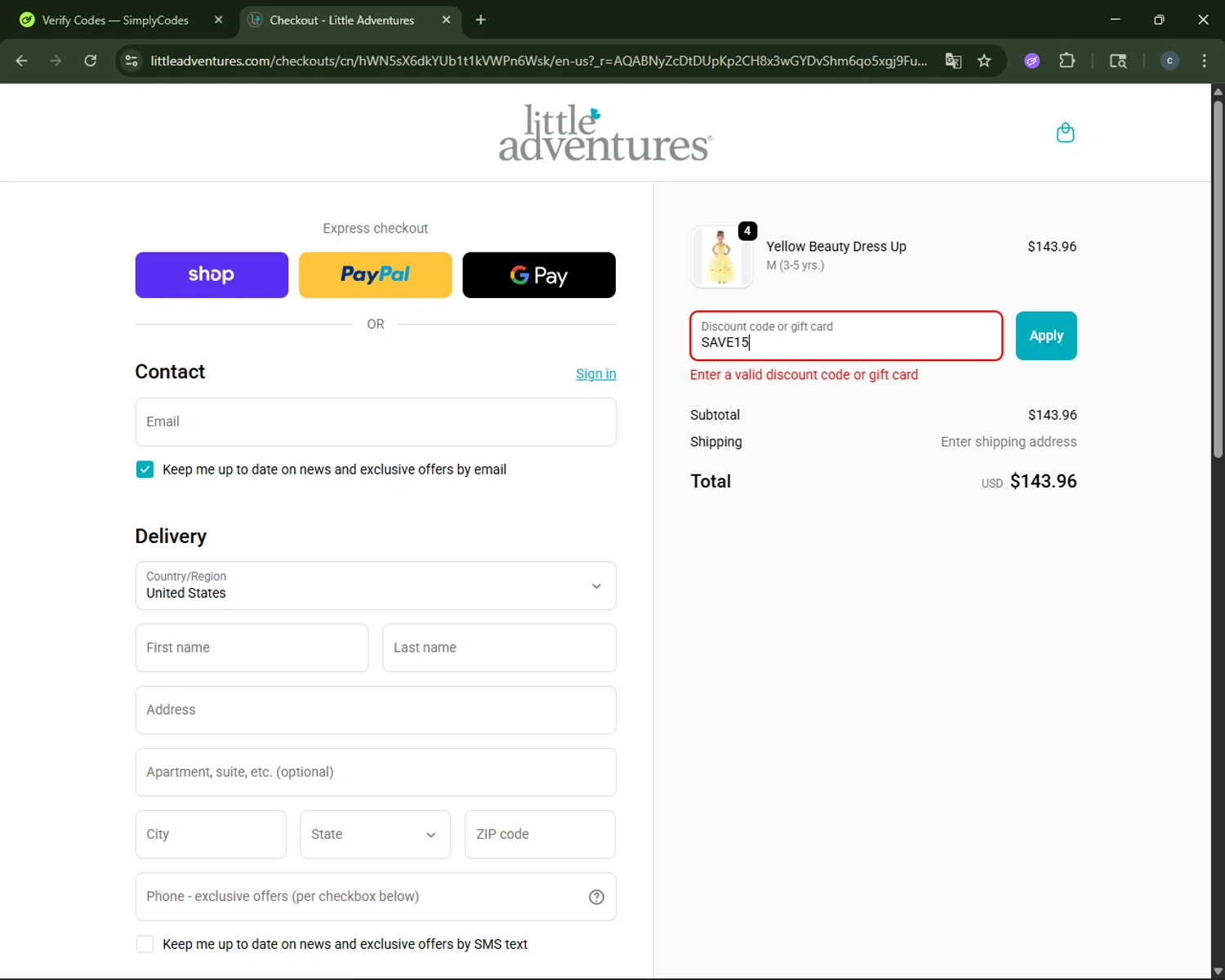Choose PayPal express checkout
Viewport: 1225px width, 980px height.
pyautogui.click(x=376, y=275)
